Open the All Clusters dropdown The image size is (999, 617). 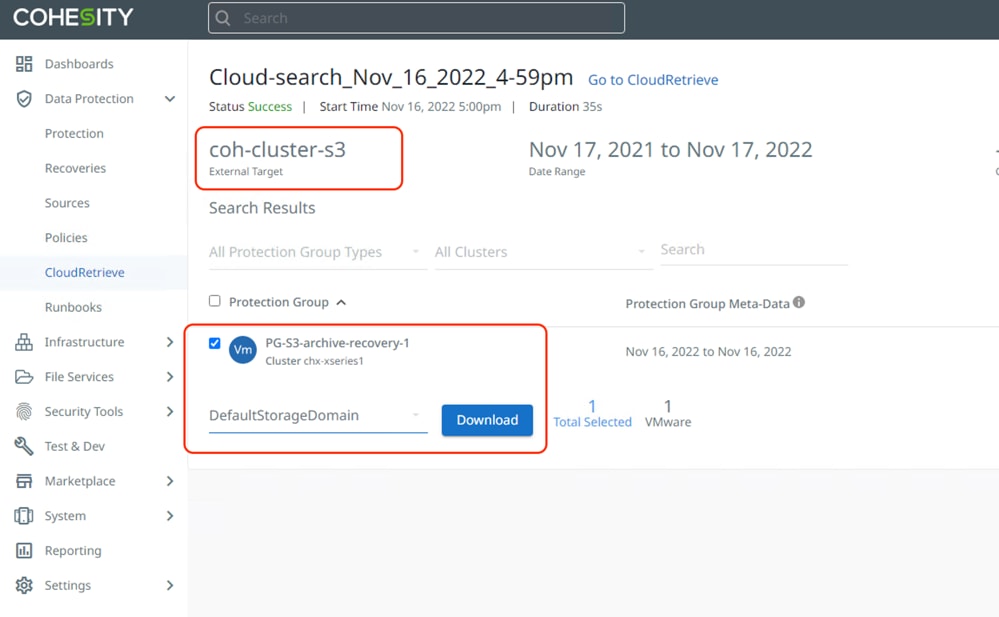543,252
